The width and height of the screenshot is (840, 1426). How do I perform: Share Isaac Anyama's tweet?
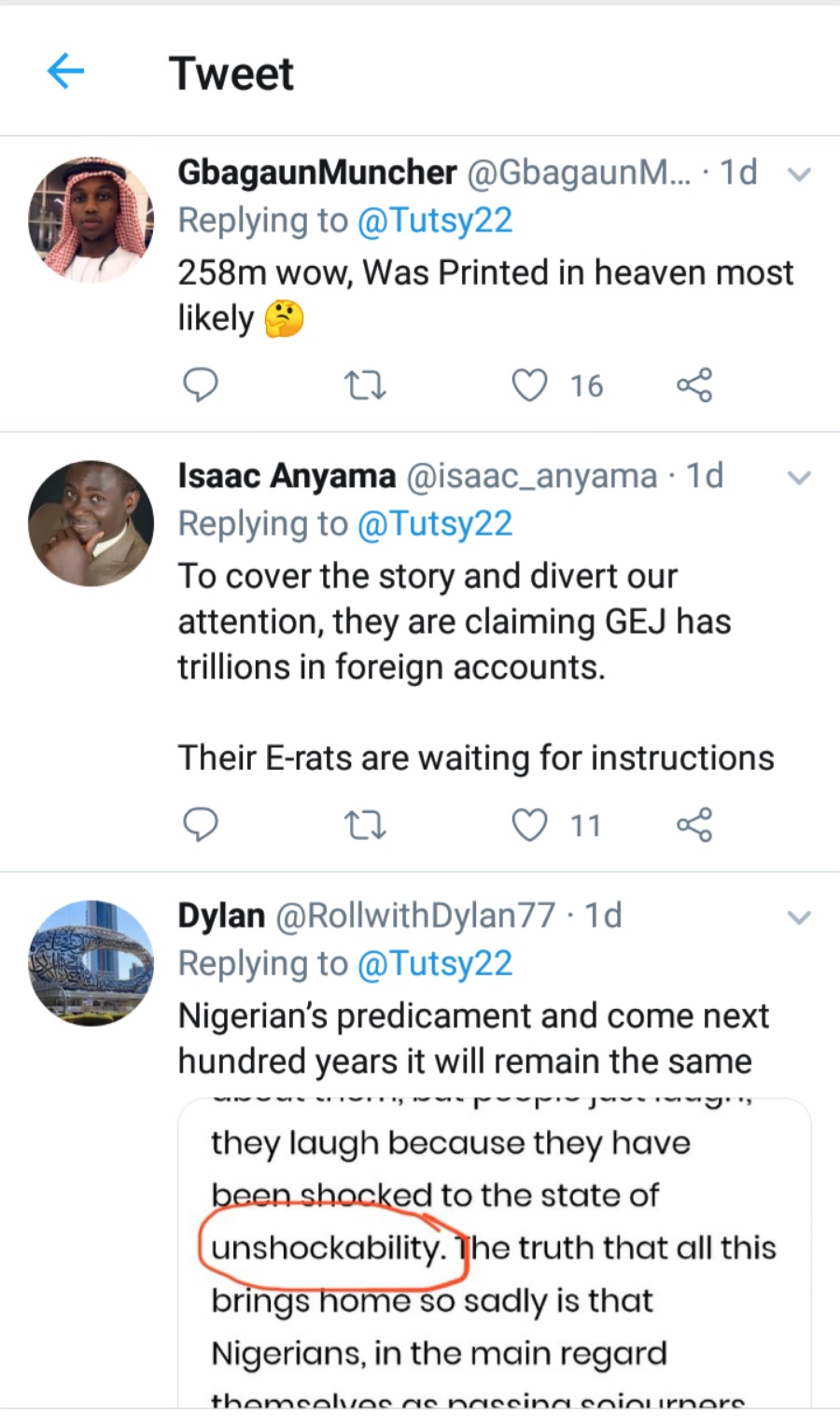pyautogui.click(x=694, y=825)
